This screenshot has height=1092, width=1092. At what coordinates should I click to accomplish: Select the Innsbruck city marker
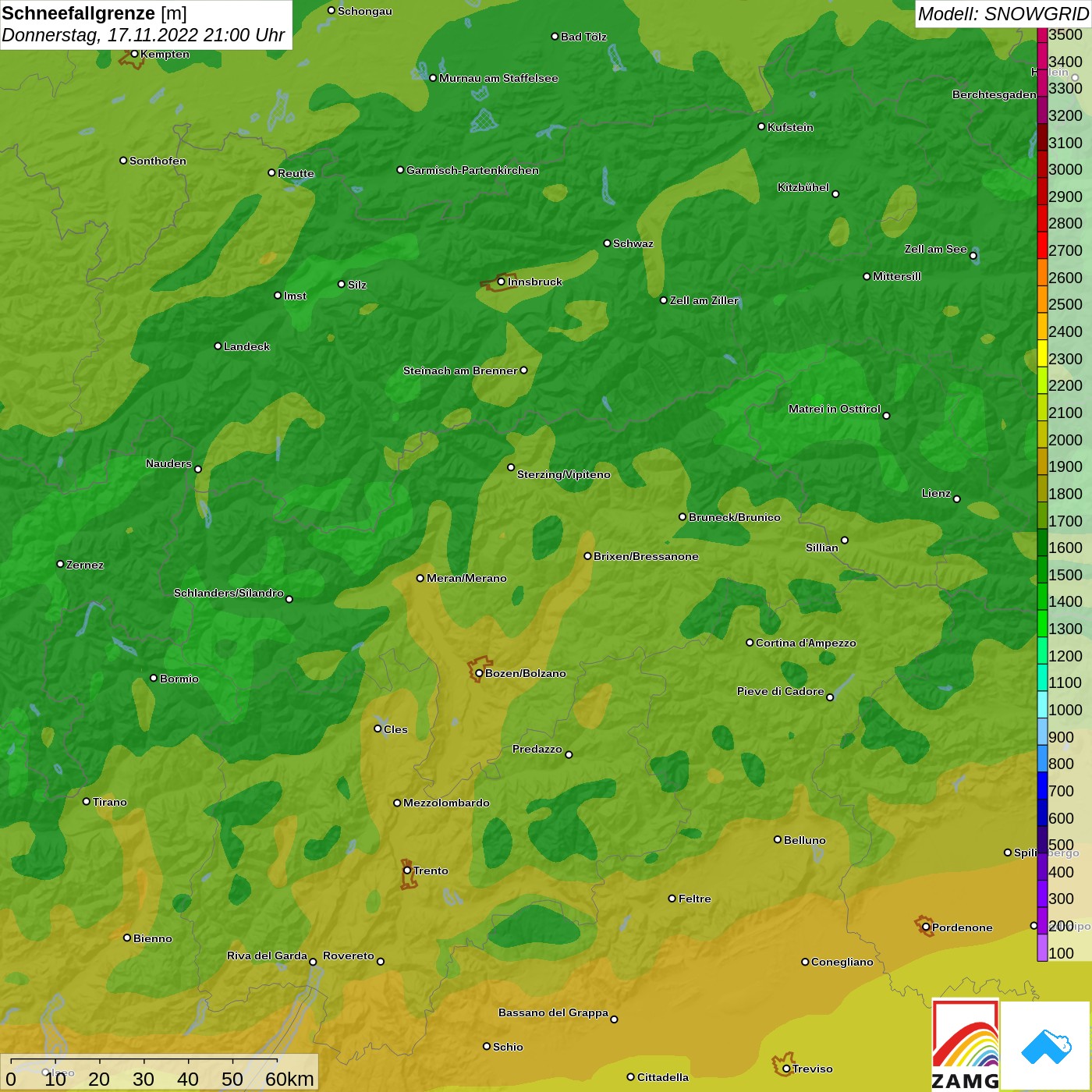click(502, 282)
